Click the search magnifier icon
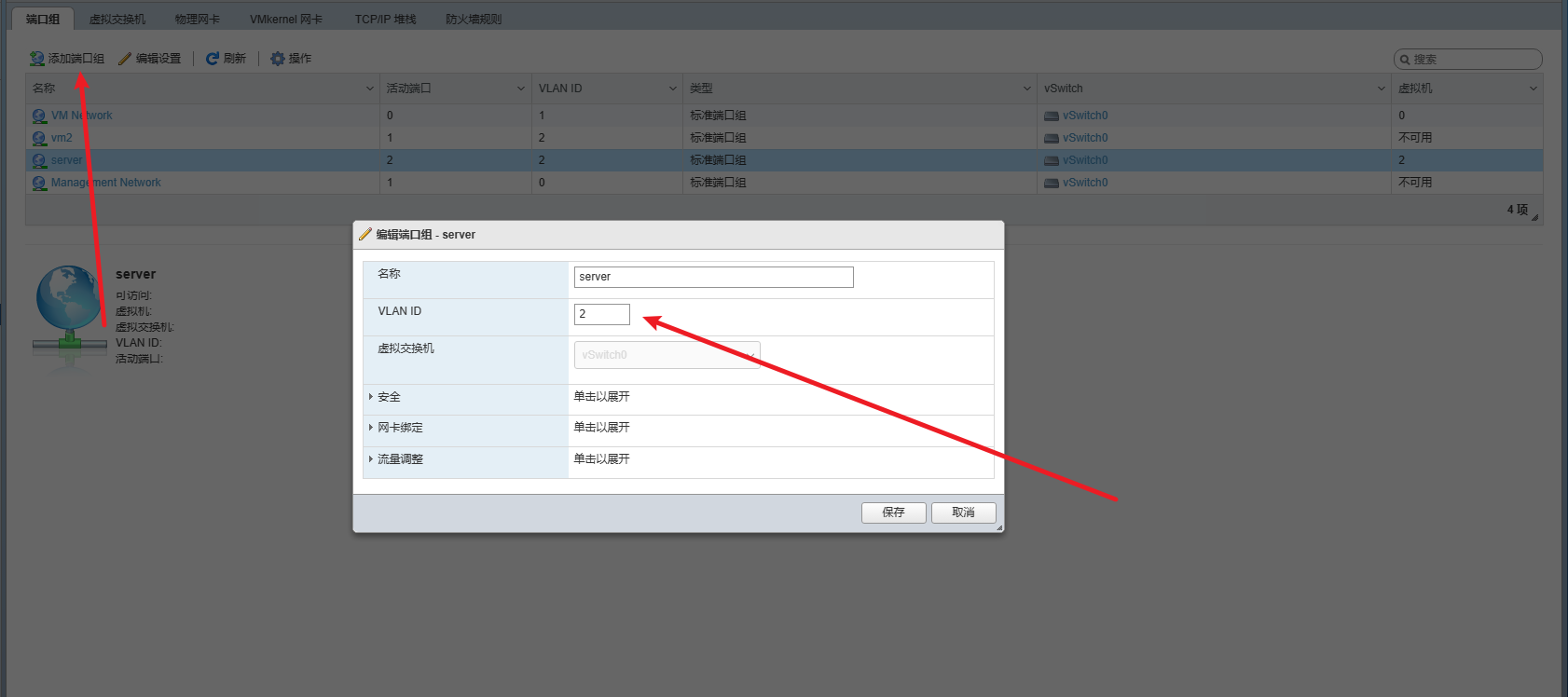This screenshot has width=1568, height=697. [1405, 60]
